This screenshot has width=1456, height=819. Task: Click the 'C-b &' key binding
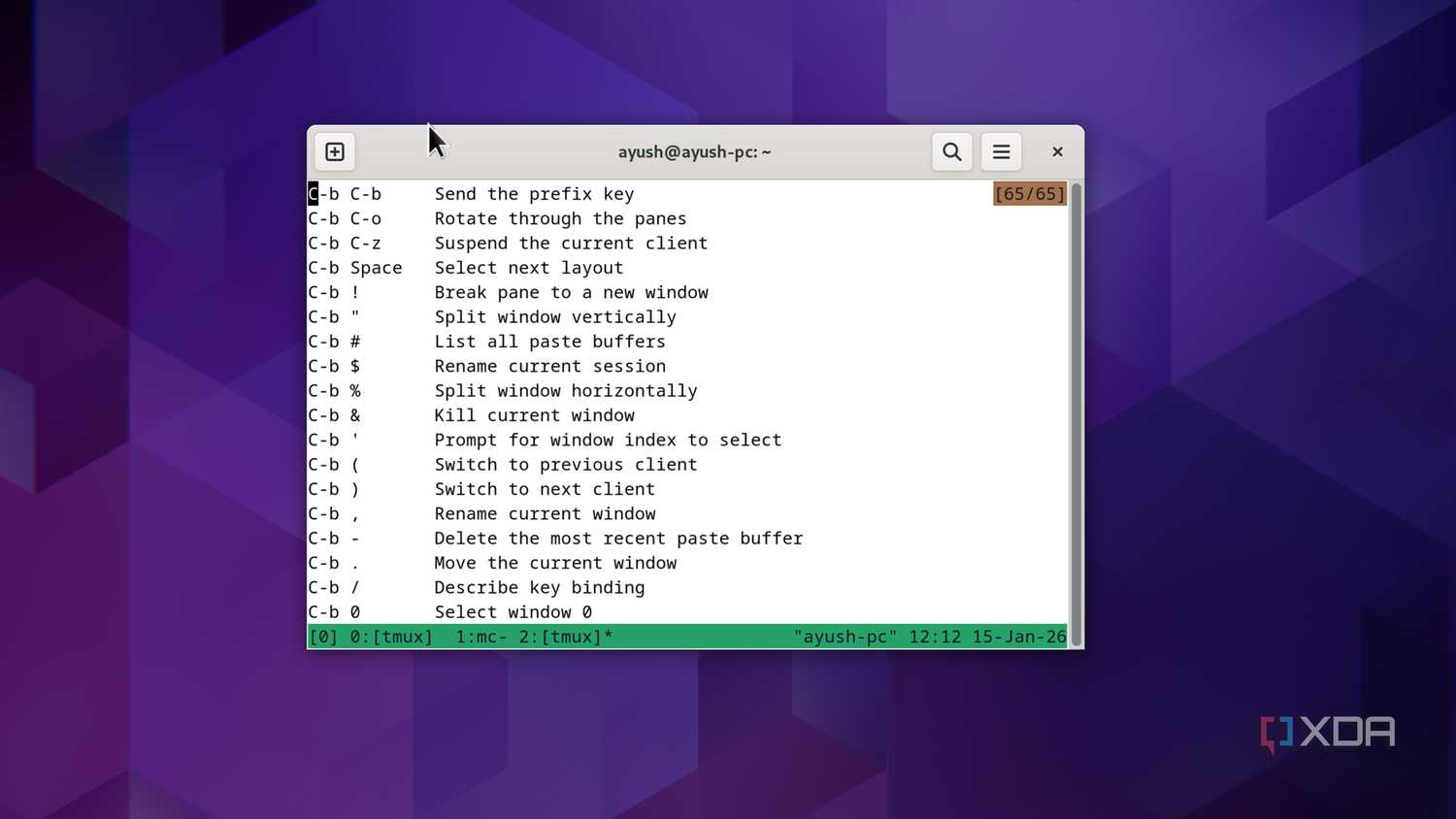(x=334, y=415)
